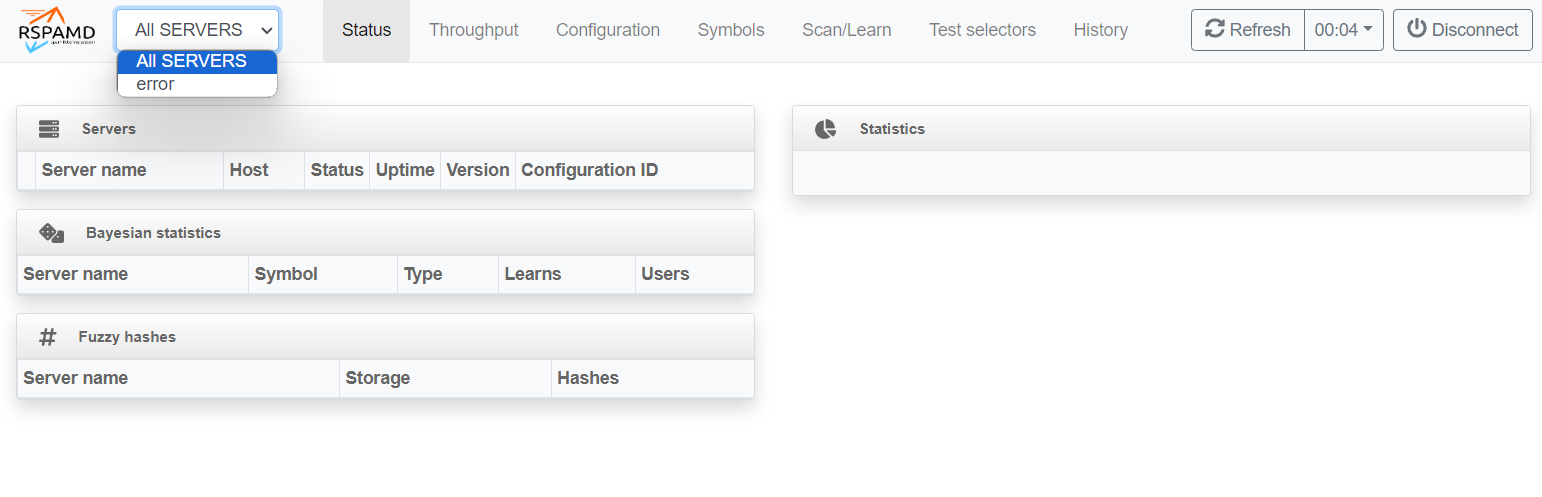The width and height of the screenshot is (1542, 497).
Task: Click the Learns column header
Action: pyautogui.click(x=532, y=274)
